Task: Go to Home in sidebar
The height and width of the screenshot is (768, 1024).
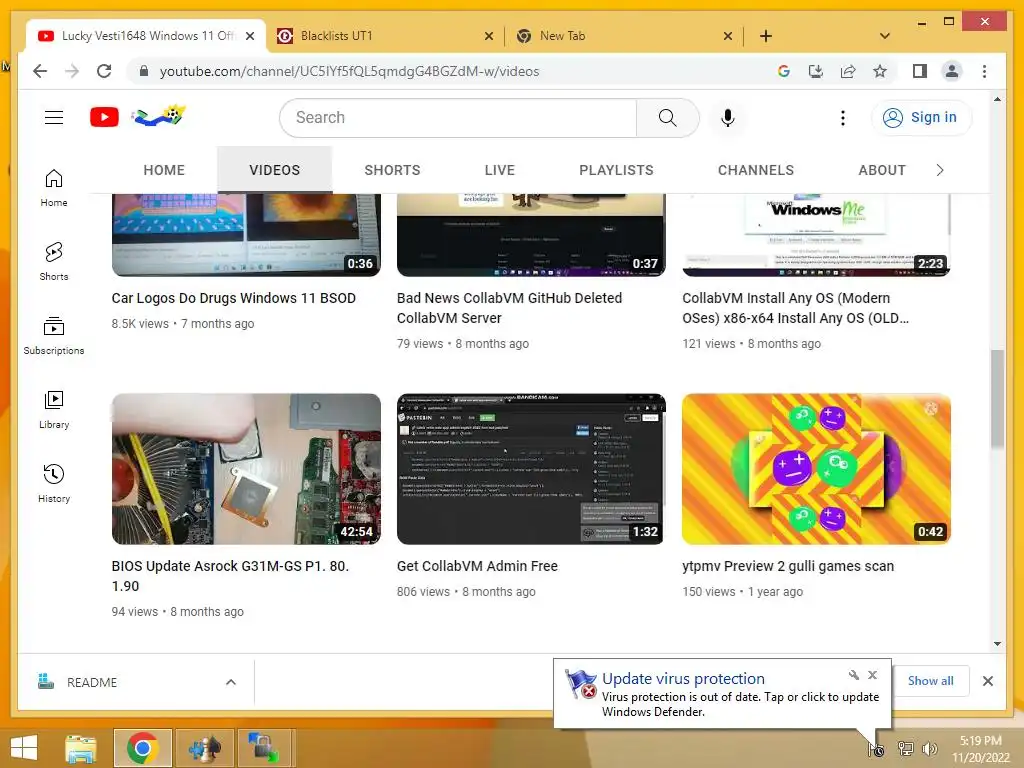Action: pyautogui.click(x=54, y=188)
